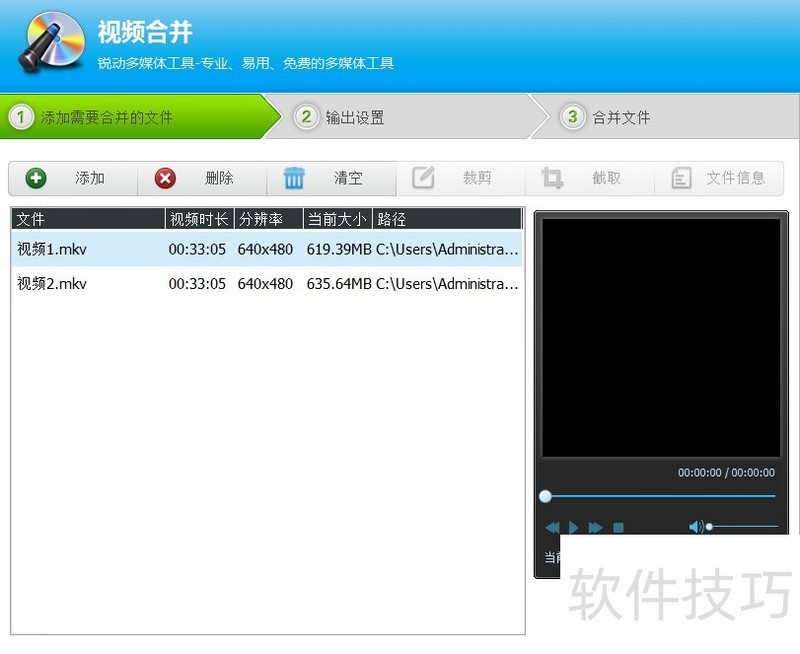The height and width of the screenshot is (654, 800).
Task: Mute audio via the speaker icon
Action: click(697, 525)
